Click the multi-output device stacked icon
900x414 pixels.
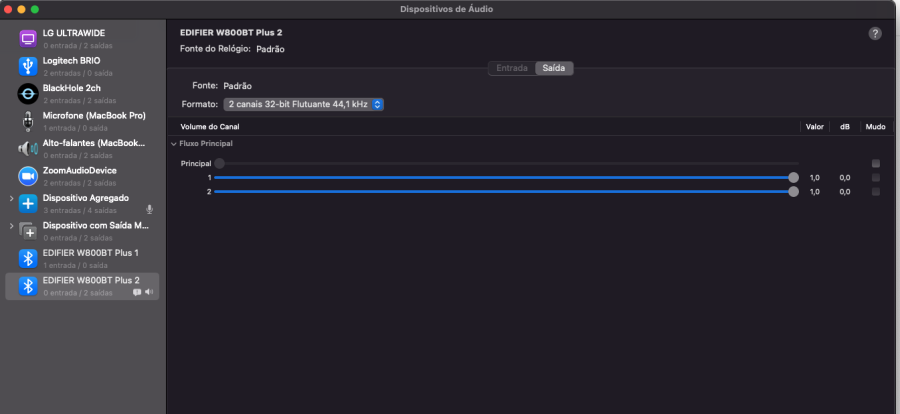click(x=28, y=231)
